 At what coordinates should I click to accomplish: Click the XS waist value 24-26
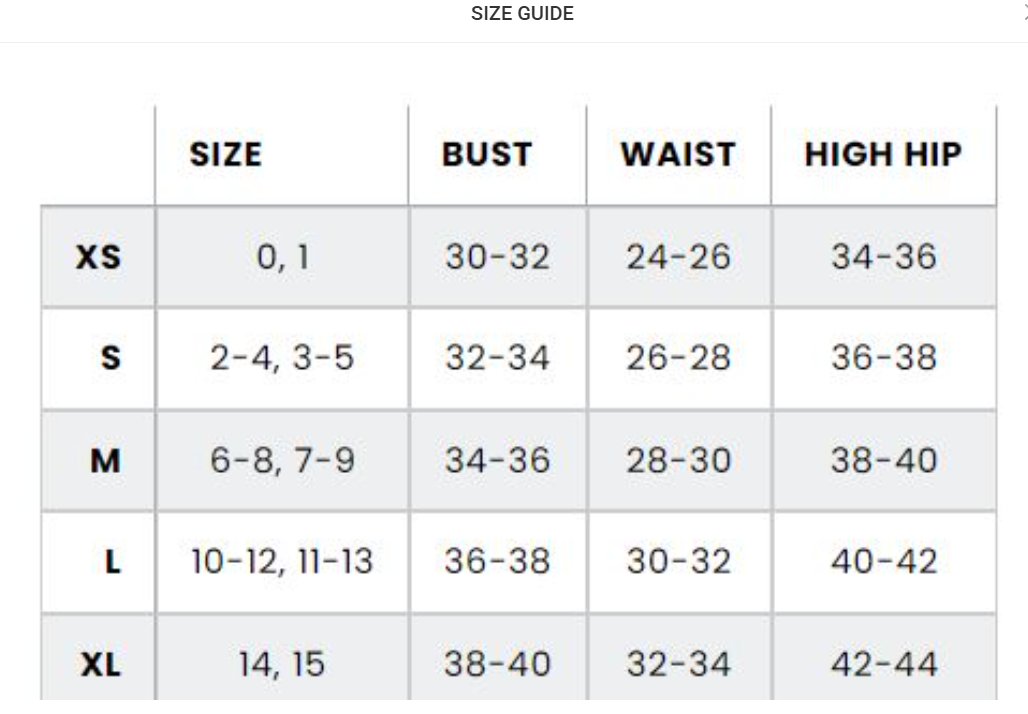coord(678,258)
